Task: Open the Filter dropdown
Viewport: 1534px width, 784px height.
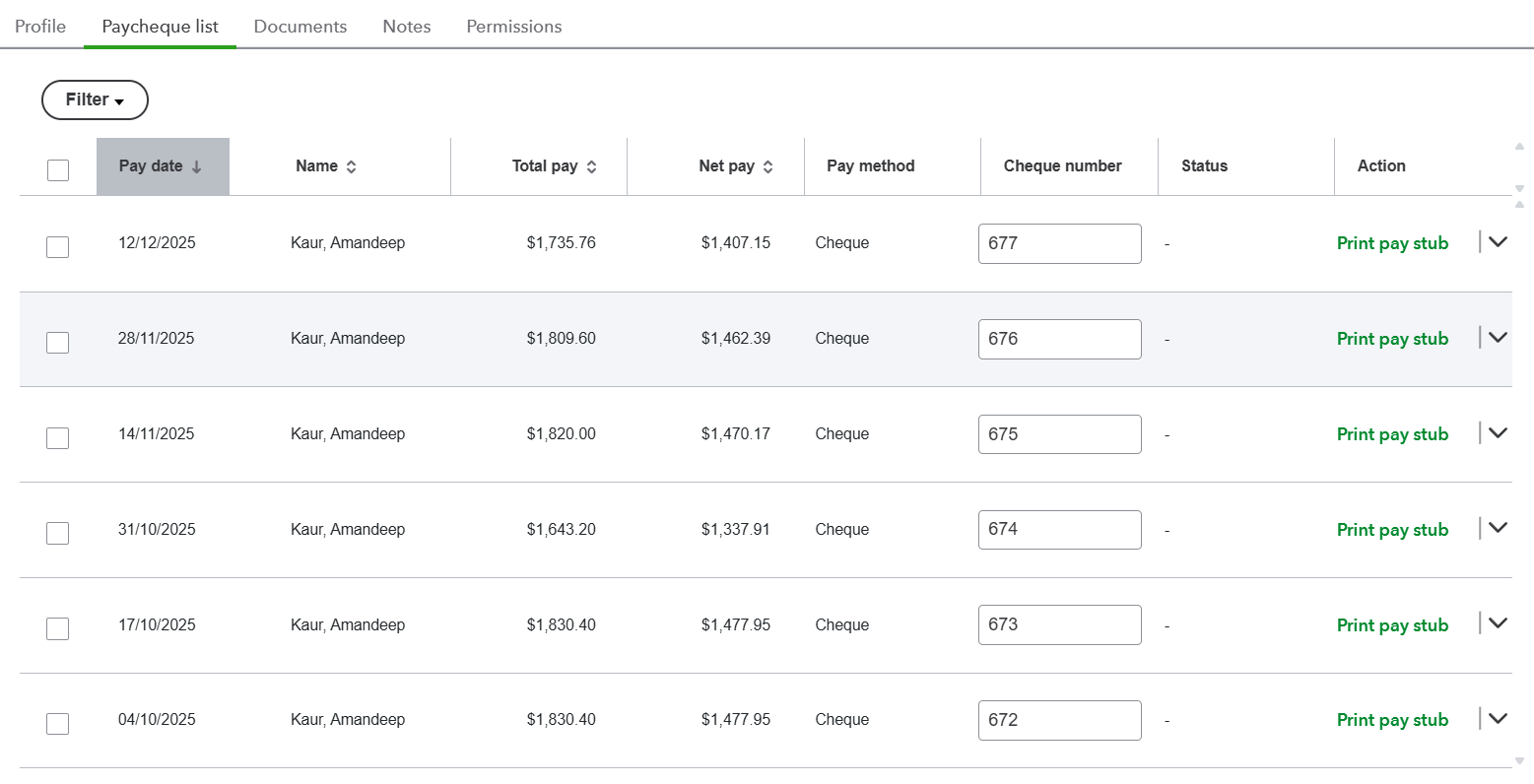Action: coord(95,99)
